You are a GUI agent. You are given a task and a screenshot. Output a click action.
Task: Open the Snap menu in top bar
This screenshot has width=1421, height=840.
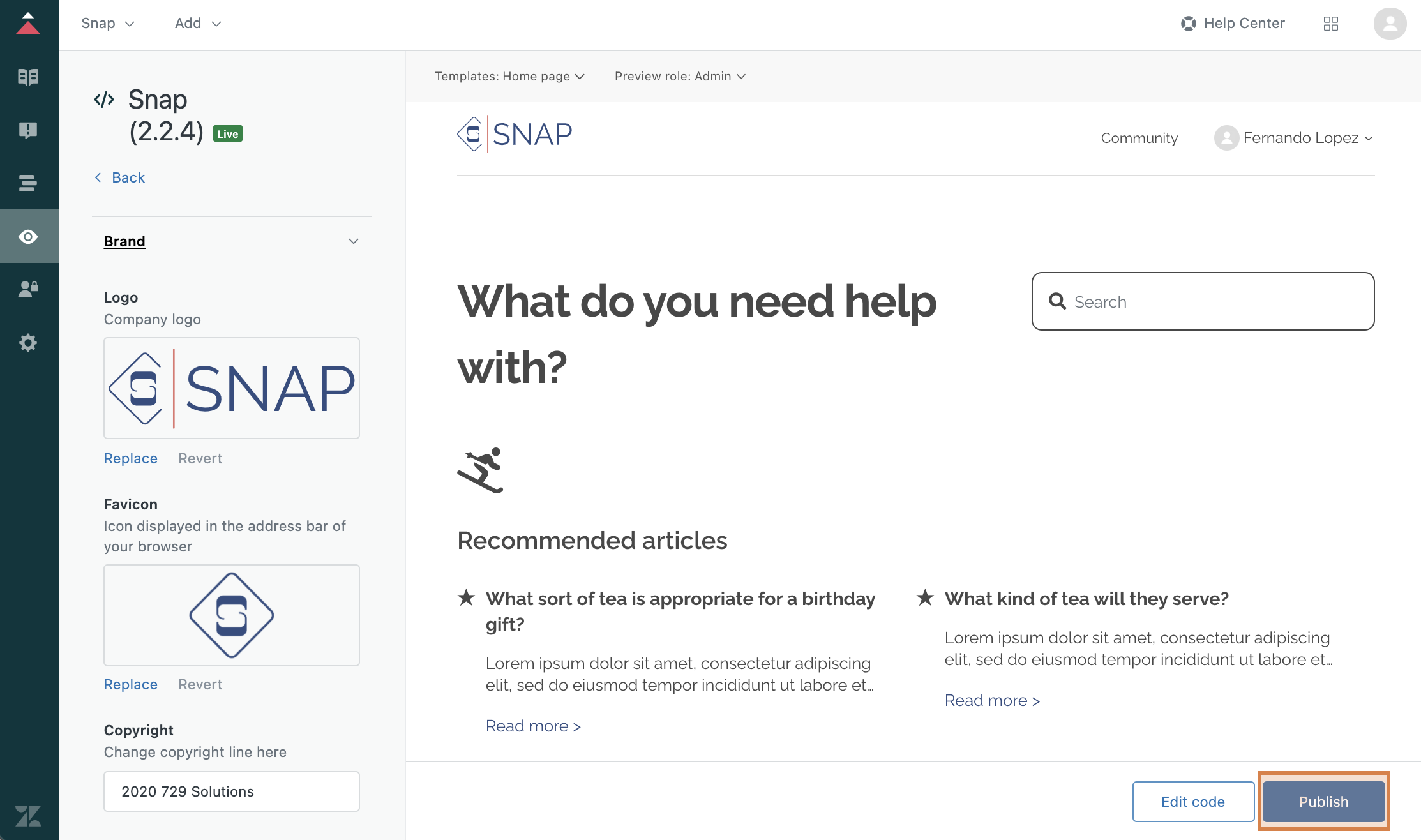tap(107, 24)
